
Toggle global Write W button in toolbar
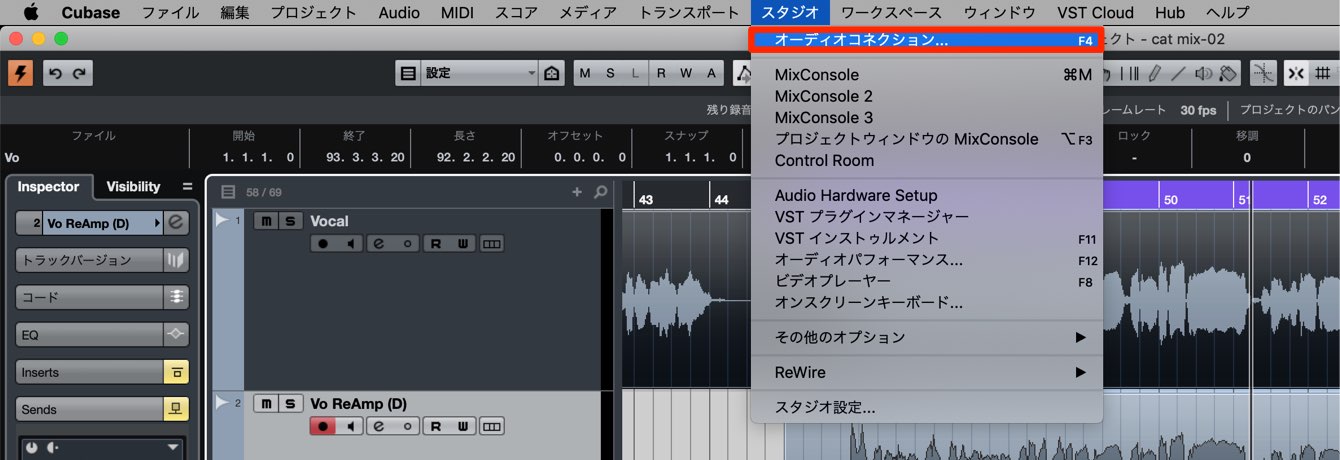pyautogui.click(x=686, y=73)
